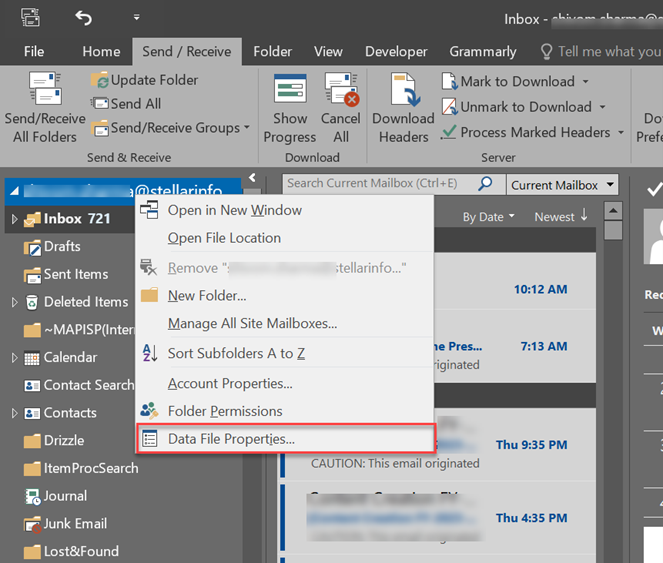
Task: Click the Folder Permissions people icon
Action: pos(149,410)
